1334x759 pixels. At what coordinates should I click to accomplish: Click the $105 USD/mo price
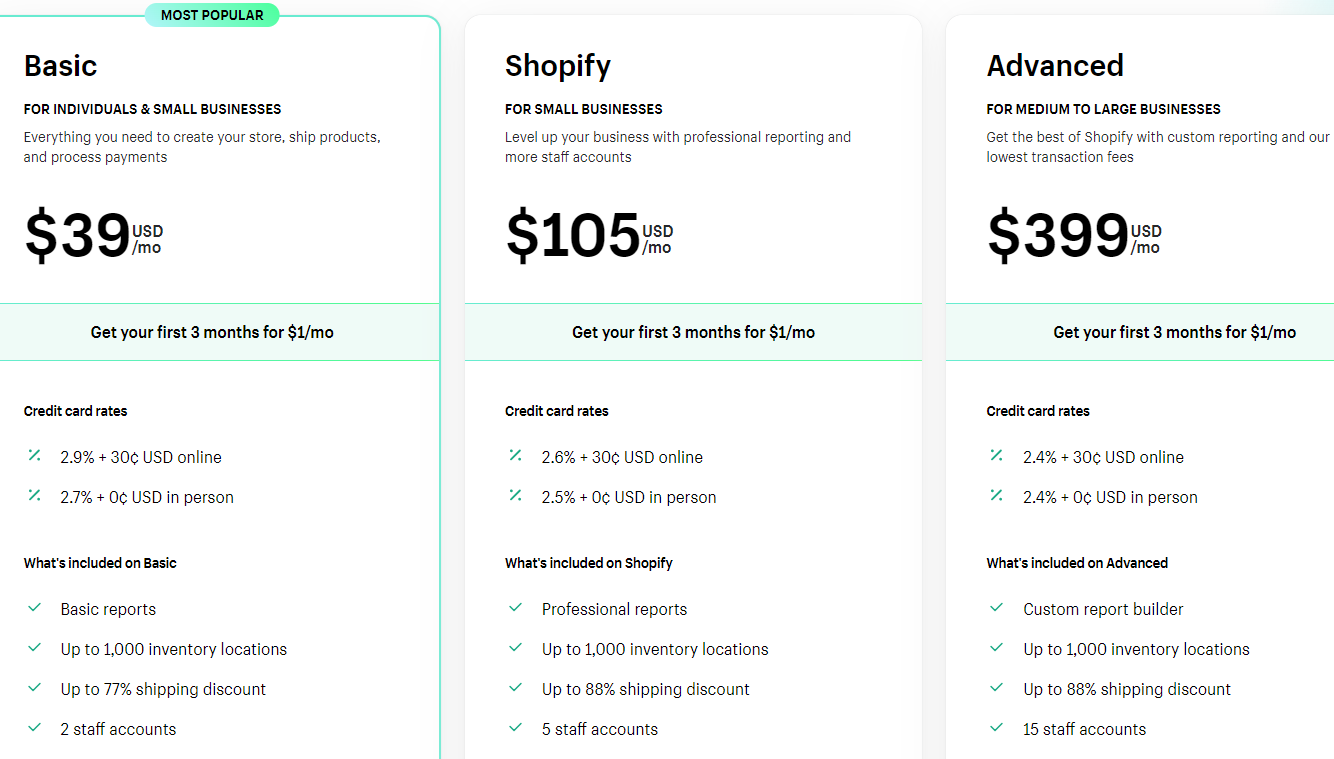coord(589,236)
